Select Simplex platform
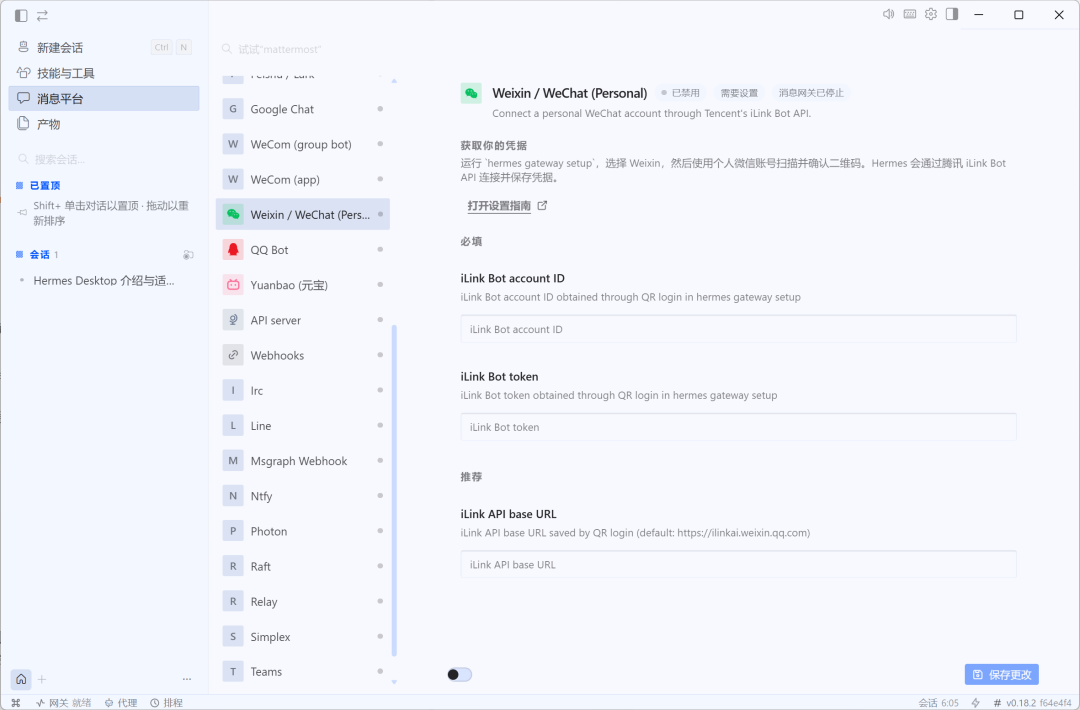The height and width of the screenshot is (710, 1080). (302, 636)
